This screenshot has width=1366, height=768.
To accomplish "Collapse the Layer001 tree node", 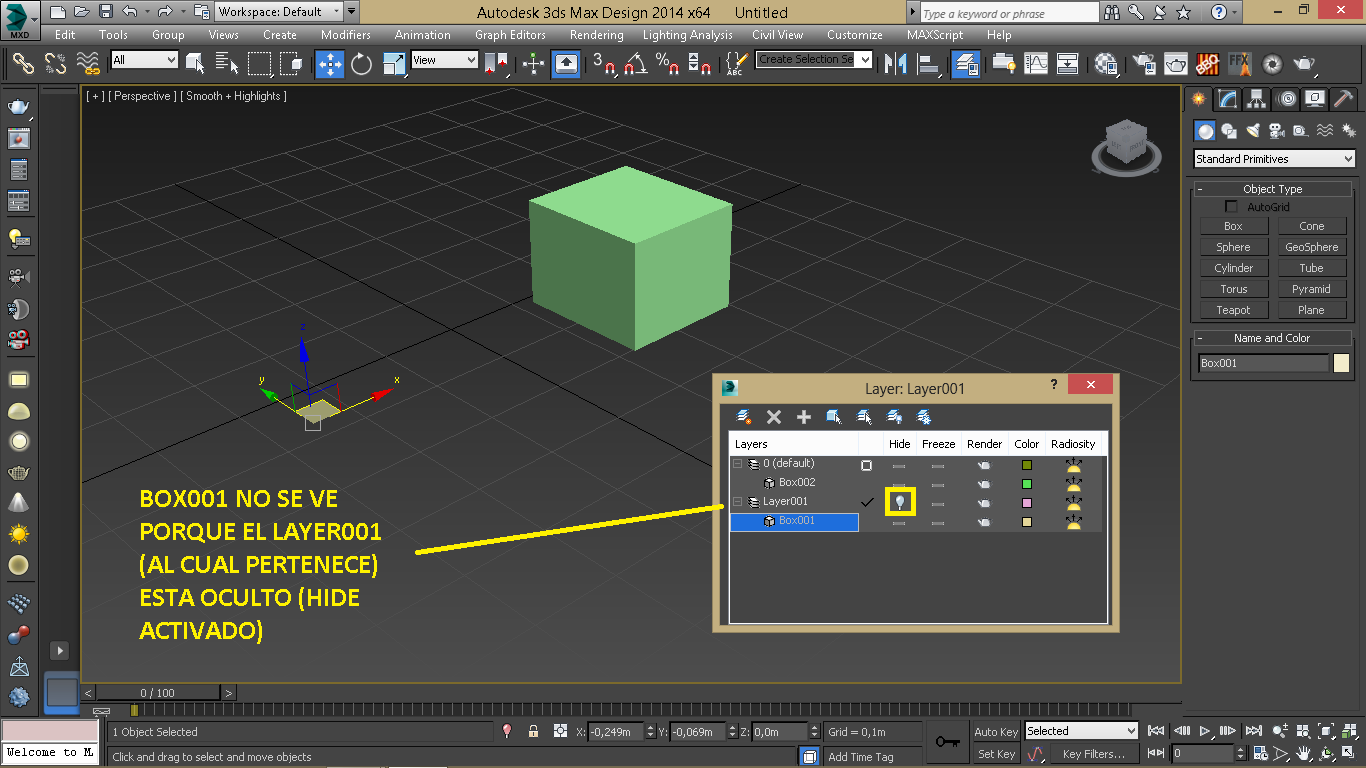I will pyautogui.click(x=738, y=502).
